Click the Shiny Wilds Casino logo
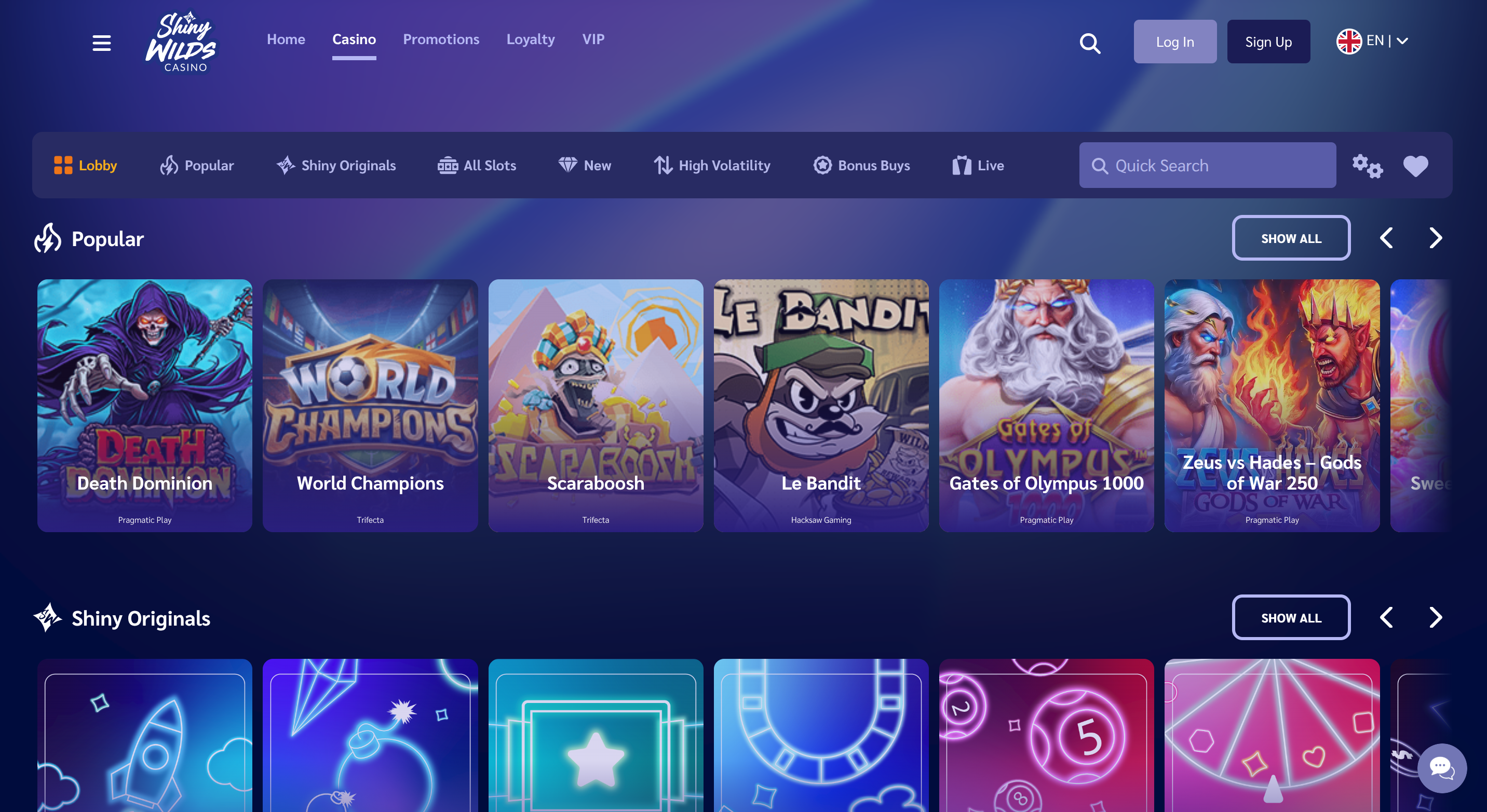 click(x=181, y=42)
